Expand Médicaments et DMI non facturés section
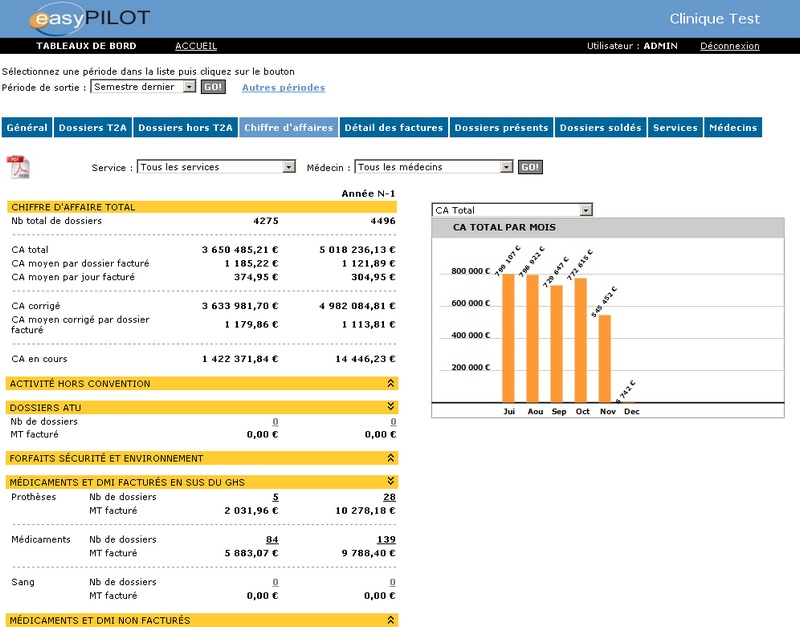800x627 pixels. (391, 620)
